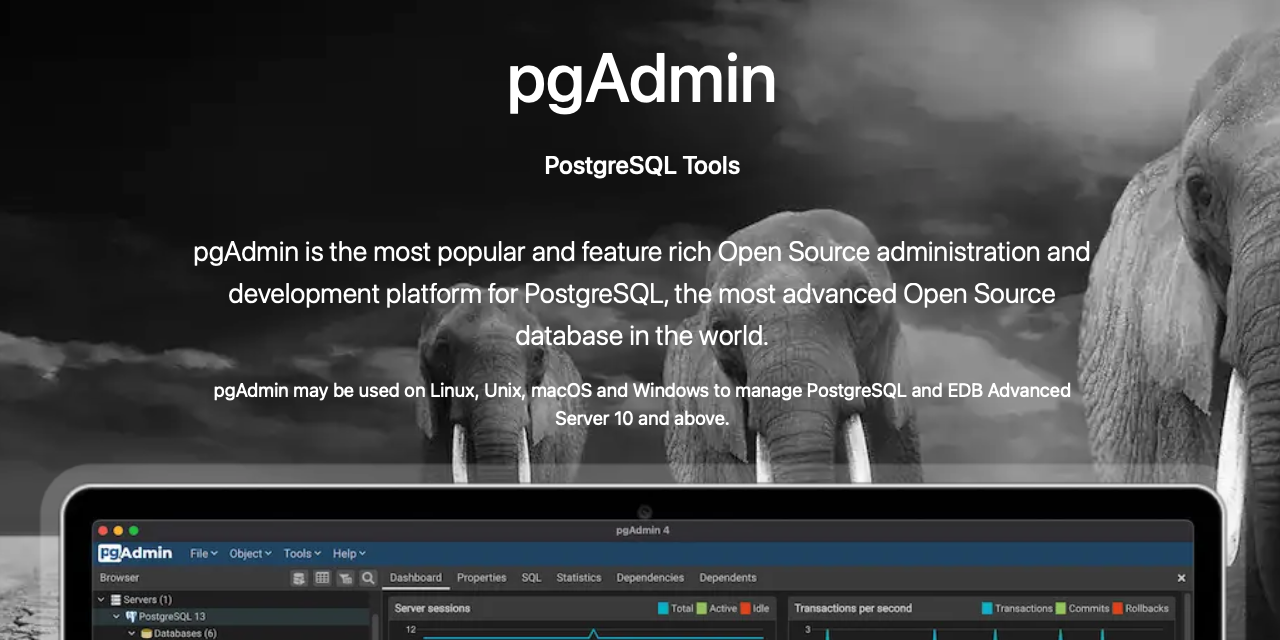Viewport: 1280px width, 640px height.
Task: Toggle the Total sessions legend swatch
Action: click(663, 608)
